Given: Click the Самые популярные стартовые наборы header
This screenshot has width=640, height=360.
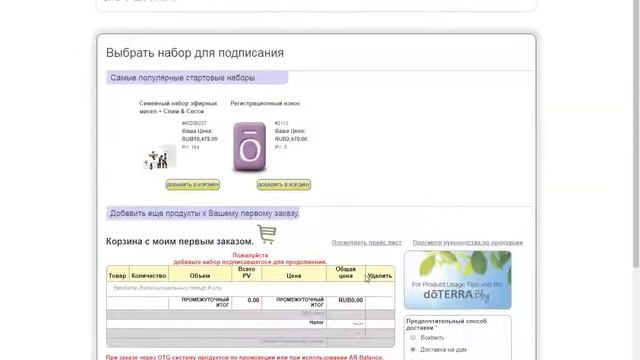Looking at the screenshot, I should [198, 78].
